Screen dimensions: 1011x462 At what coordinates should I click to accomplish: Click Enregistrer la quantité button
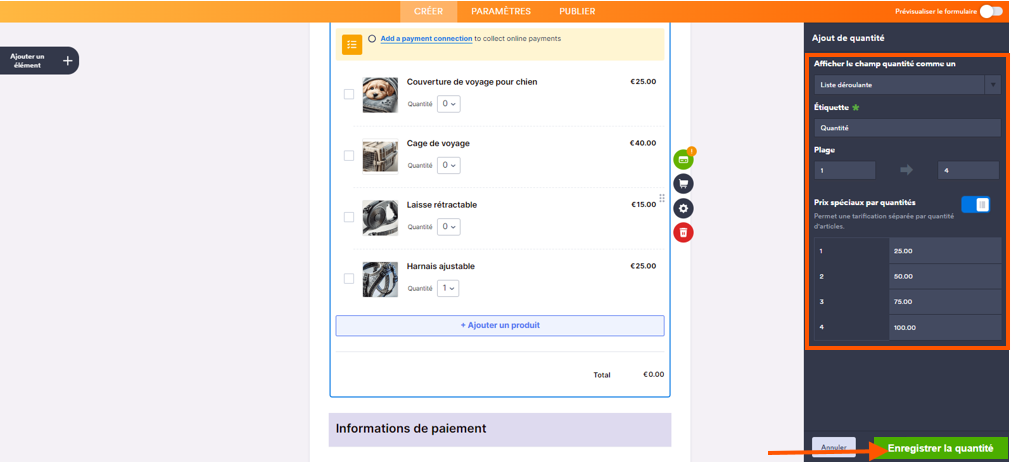click(x=940, y=448)
